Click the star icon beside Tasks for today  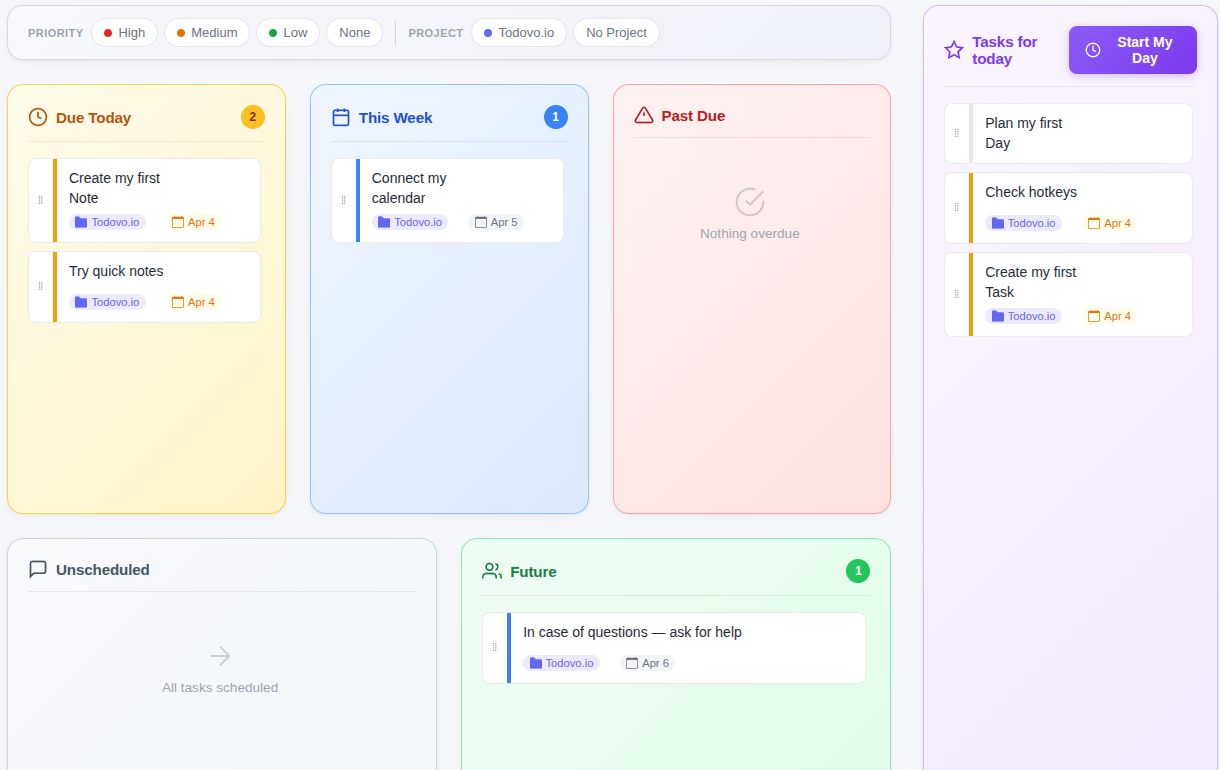[954, 50]
